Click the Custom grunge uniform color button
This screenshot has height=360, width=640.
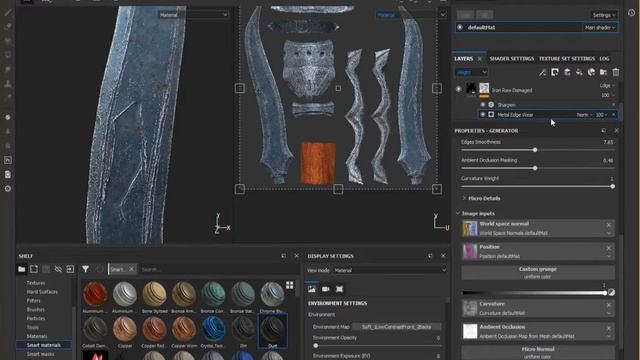(538, 273)
